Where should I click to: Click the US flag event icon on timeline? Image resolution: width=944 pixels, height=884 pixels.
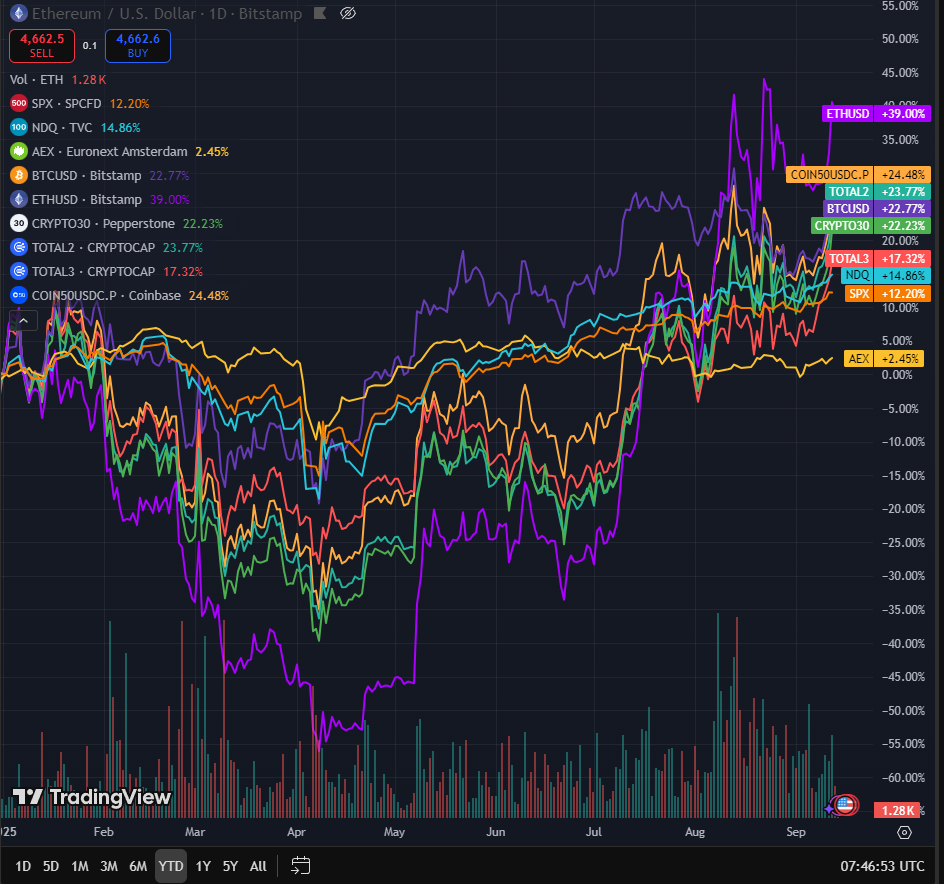(845, 805)
